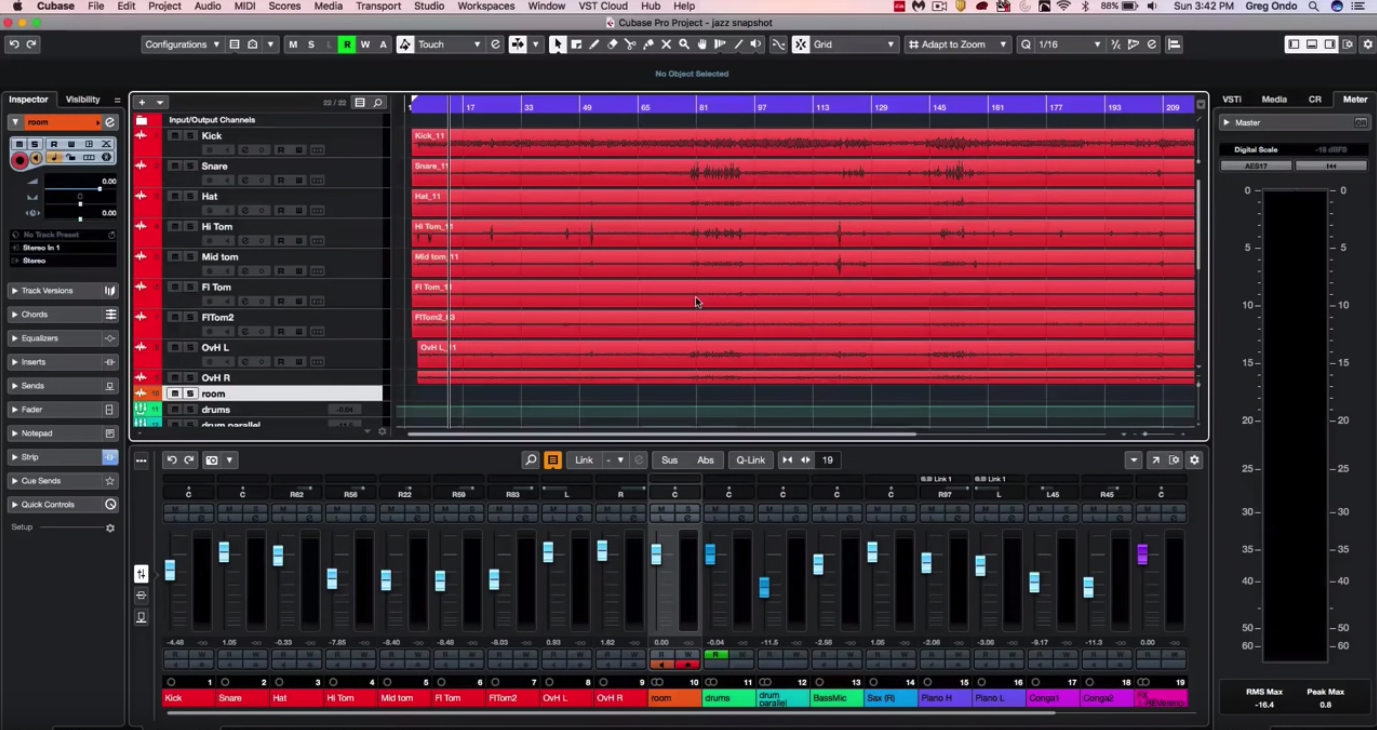This screenshot has width=1377, height=730.
Task: Click MixConsole search magnifier icon
Action: point(531,460)
